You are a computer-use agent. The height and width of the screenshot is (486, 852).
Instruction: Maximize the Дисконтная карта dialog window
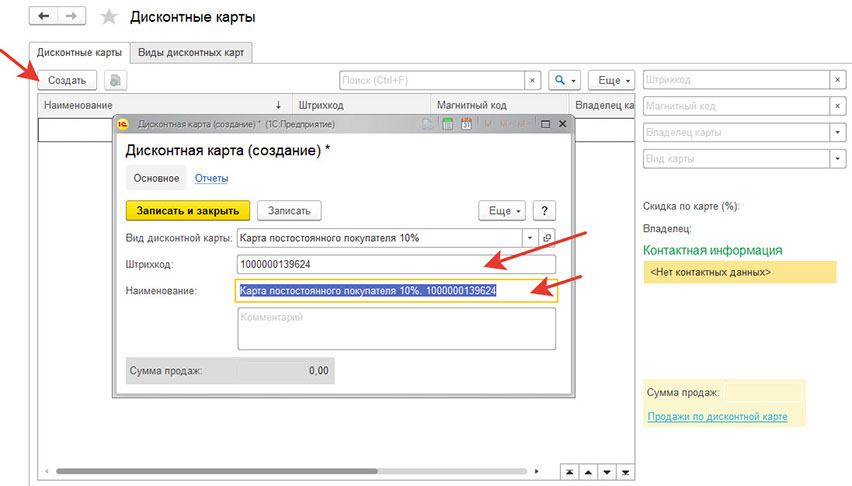545,124
